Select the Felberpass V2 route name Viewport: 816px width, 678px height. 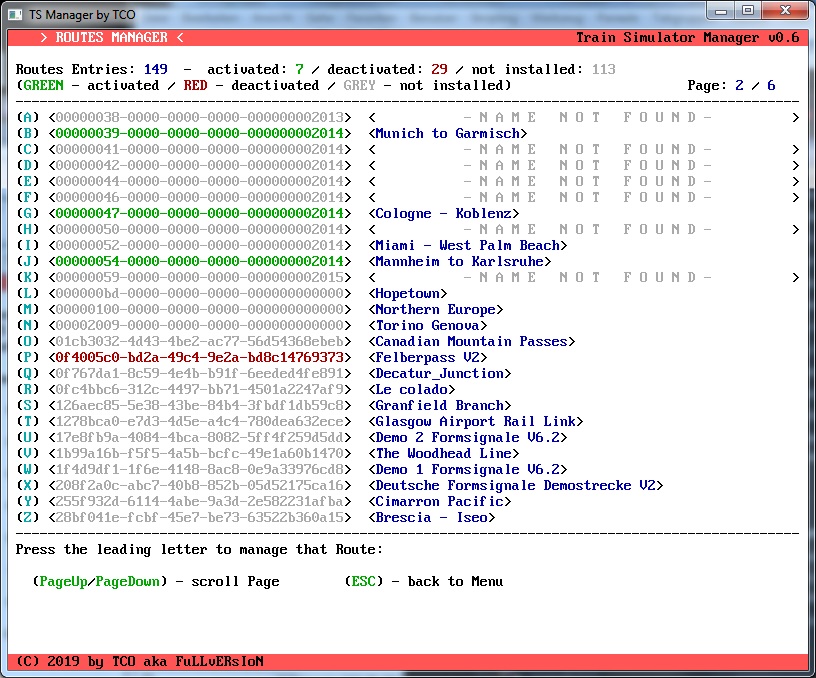click(x=428, y=357)
